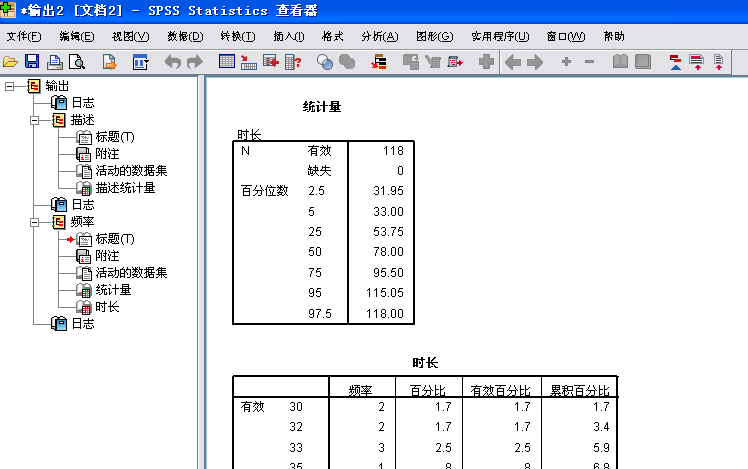Click the Expand plus toolbar icon

[x=566, y=62]
